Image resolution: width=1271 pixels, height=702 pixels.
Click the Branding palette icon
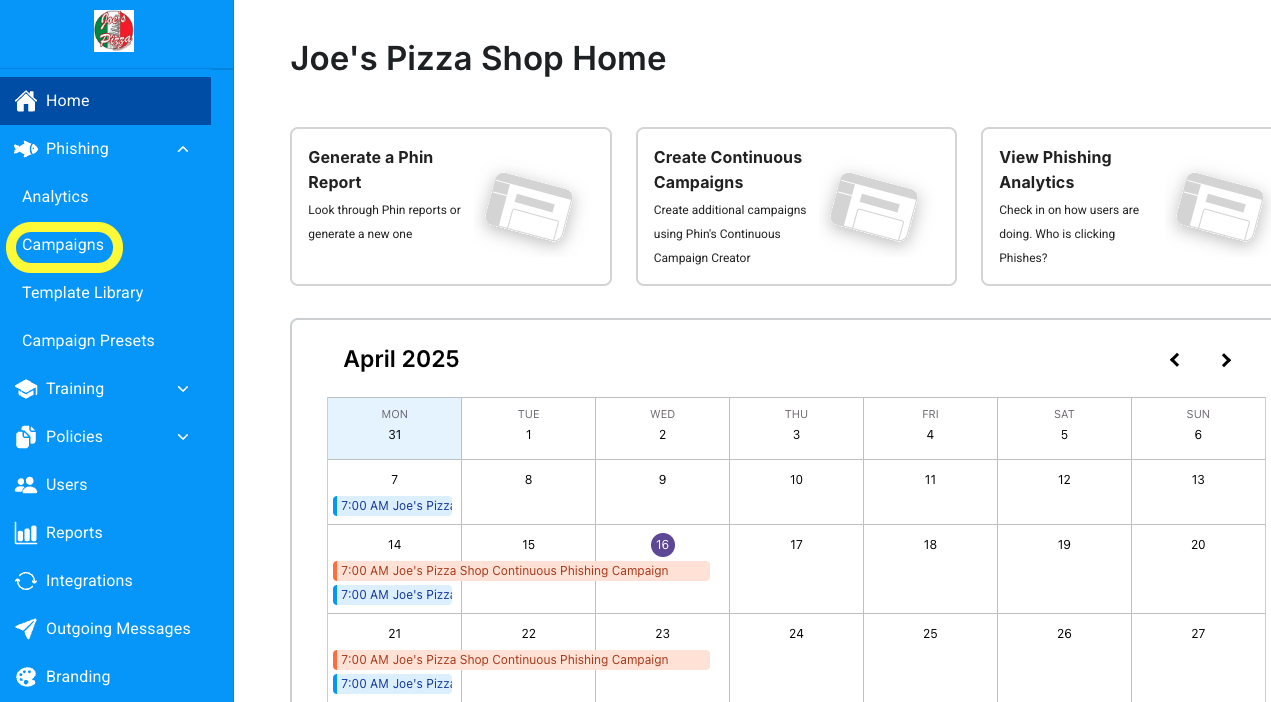click(26, 677)
